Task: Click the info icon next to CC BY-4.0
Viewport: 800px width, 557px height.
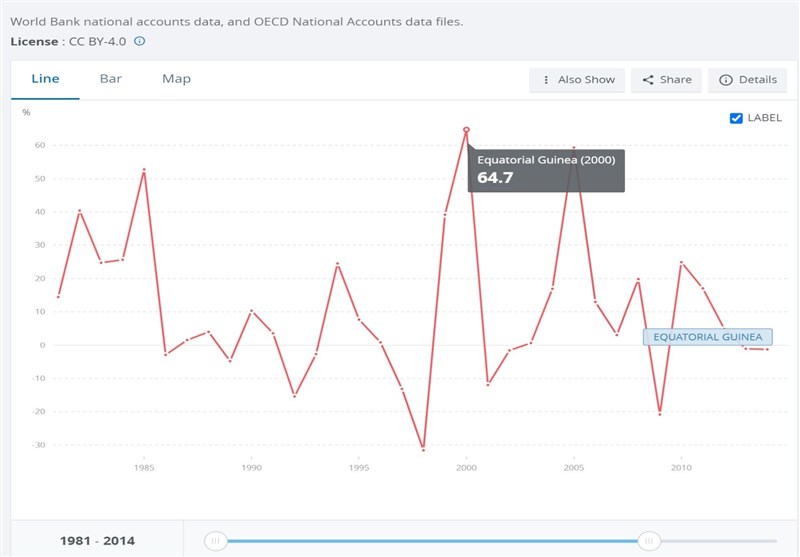Action: (140, 41)
